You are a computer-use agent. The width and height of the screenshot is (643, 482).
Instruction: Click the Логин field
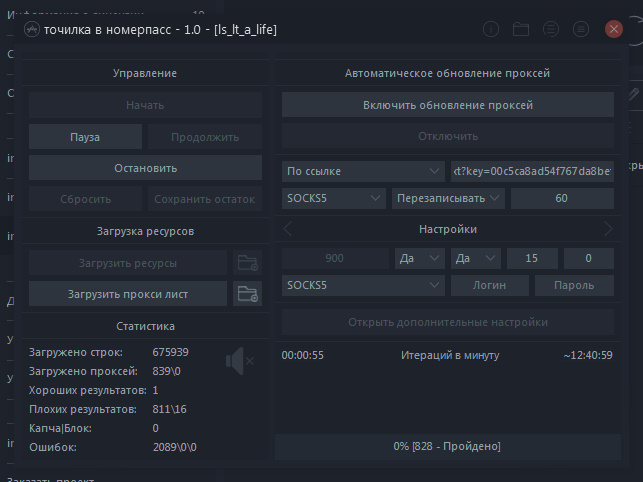point(490,285)
